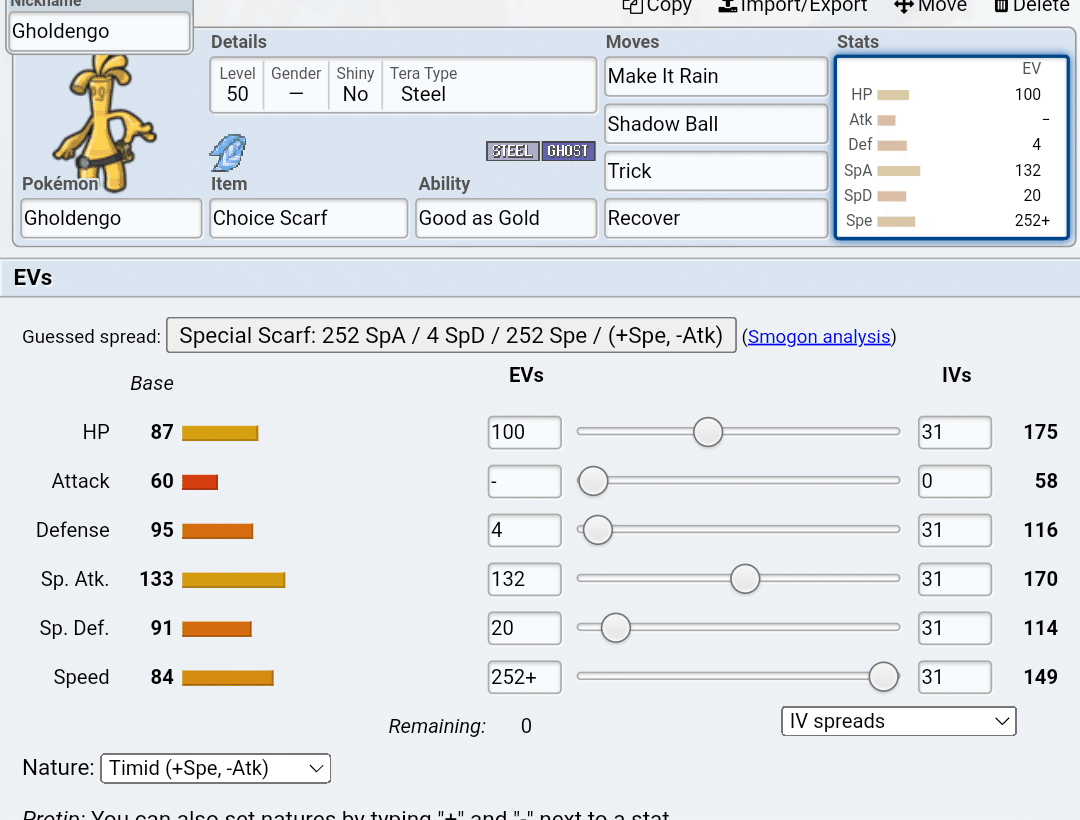
Task: Edit the Sp. Def. IV field
Action: tap(955, 628)
